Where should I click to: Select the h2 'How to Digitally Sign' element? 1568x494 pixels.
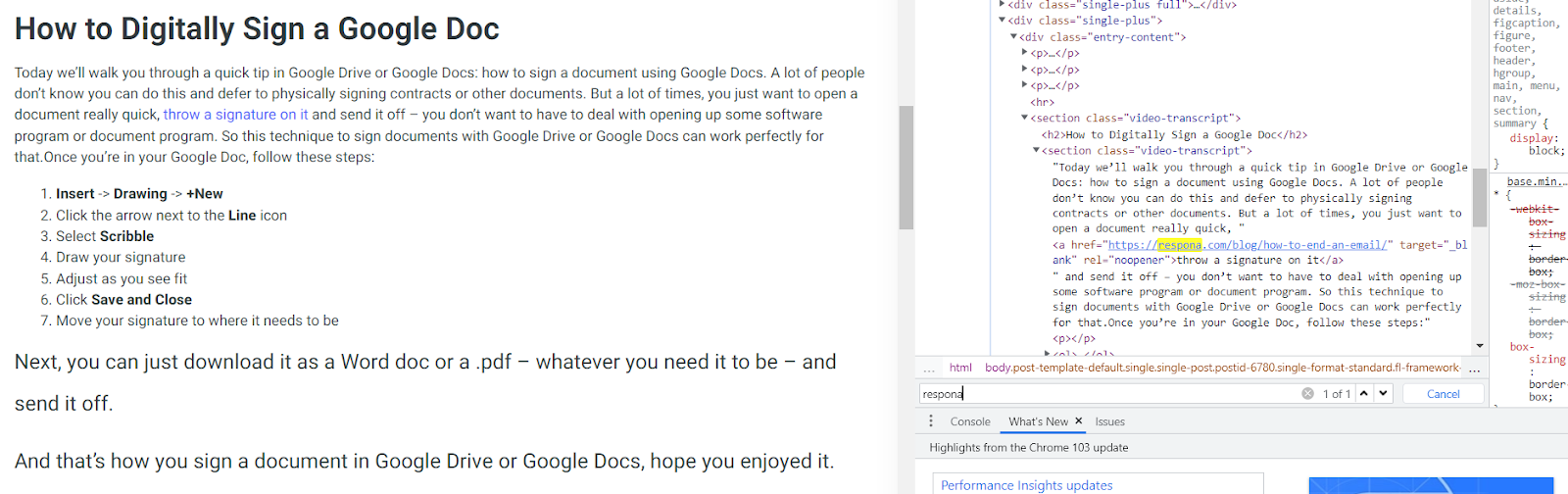point(1172,134)
